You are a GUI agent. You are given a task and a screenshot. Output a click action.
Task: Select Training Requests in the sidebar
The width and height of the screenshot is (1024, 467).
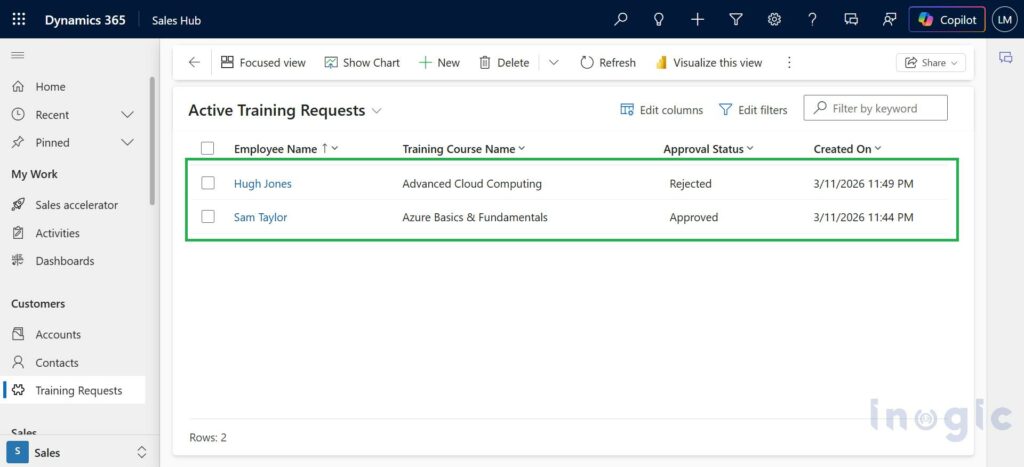72,390
